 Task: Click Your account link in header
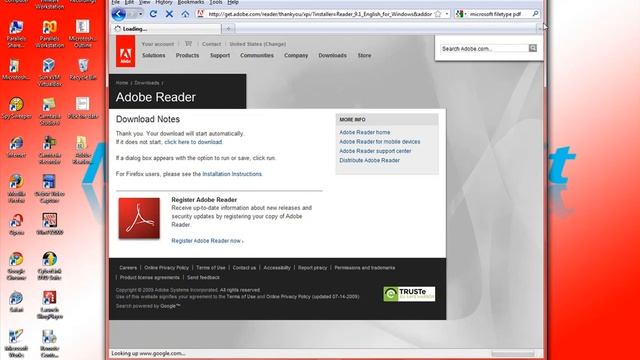click(x=158, y=44)
